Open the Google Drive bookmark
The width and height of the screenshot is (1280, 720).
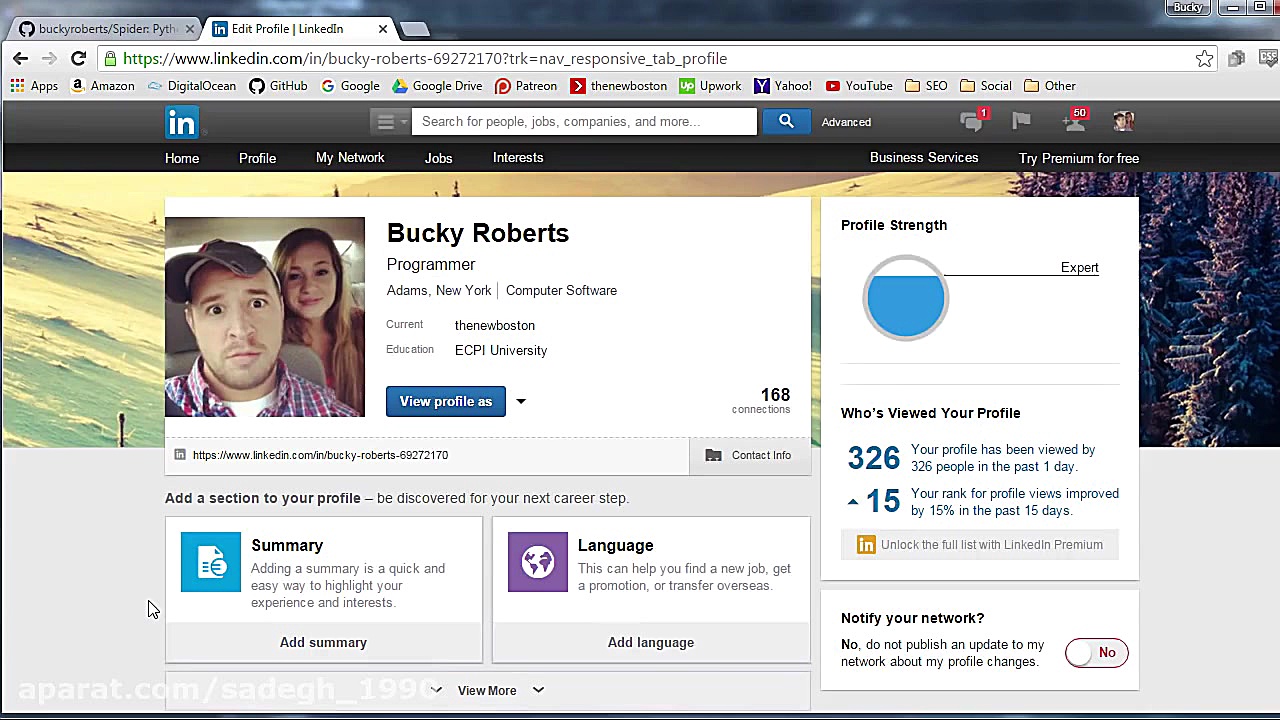[437, 86]
